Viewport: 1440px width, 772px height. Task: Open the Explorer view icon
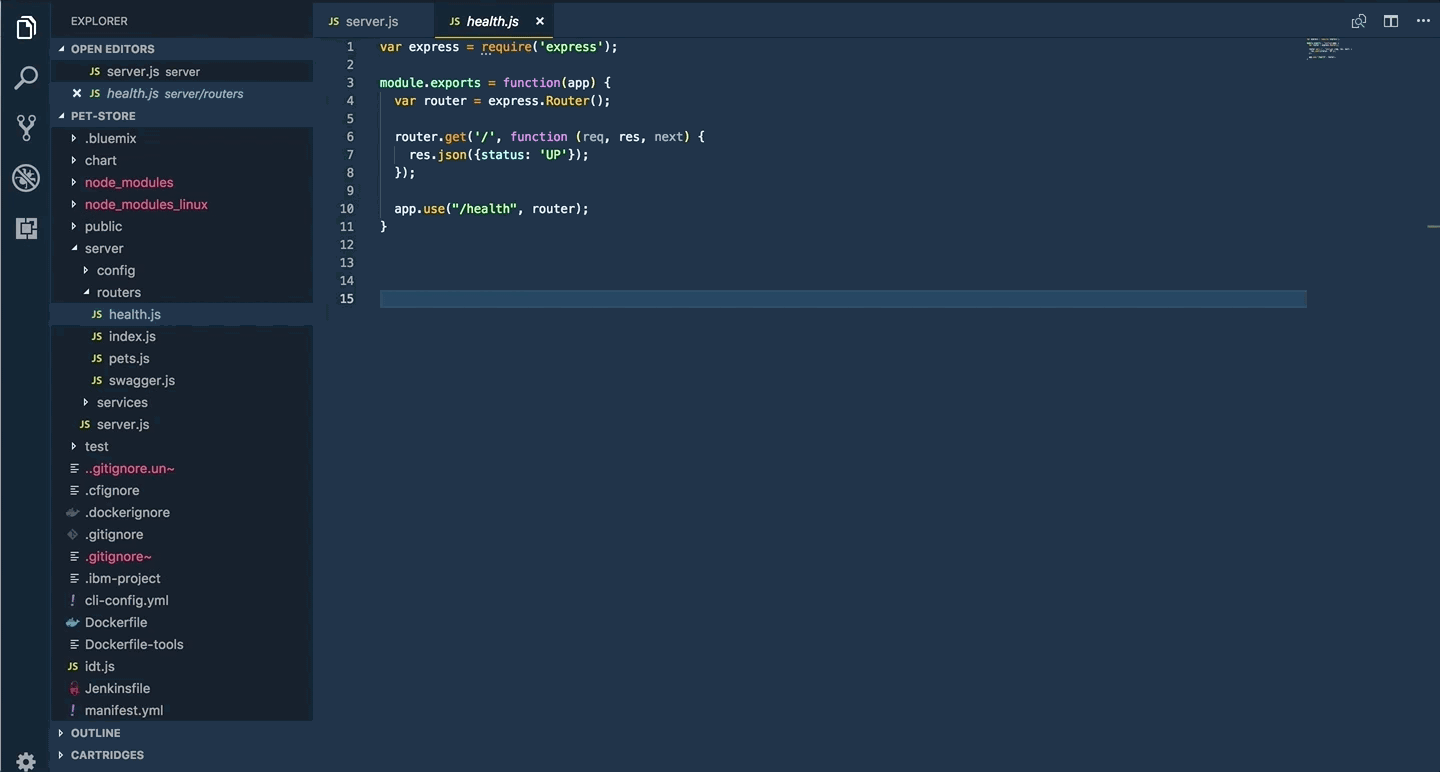point(25,27)
